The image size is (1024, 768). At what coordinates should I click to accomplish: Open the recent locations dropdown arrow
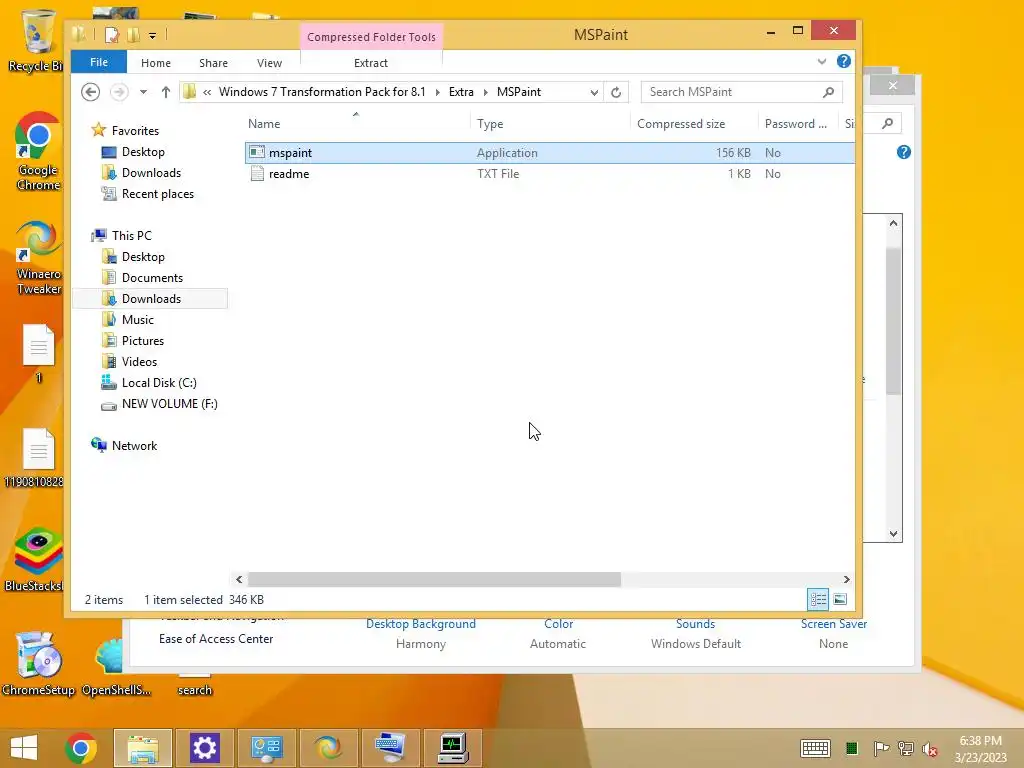click(143, 92)
